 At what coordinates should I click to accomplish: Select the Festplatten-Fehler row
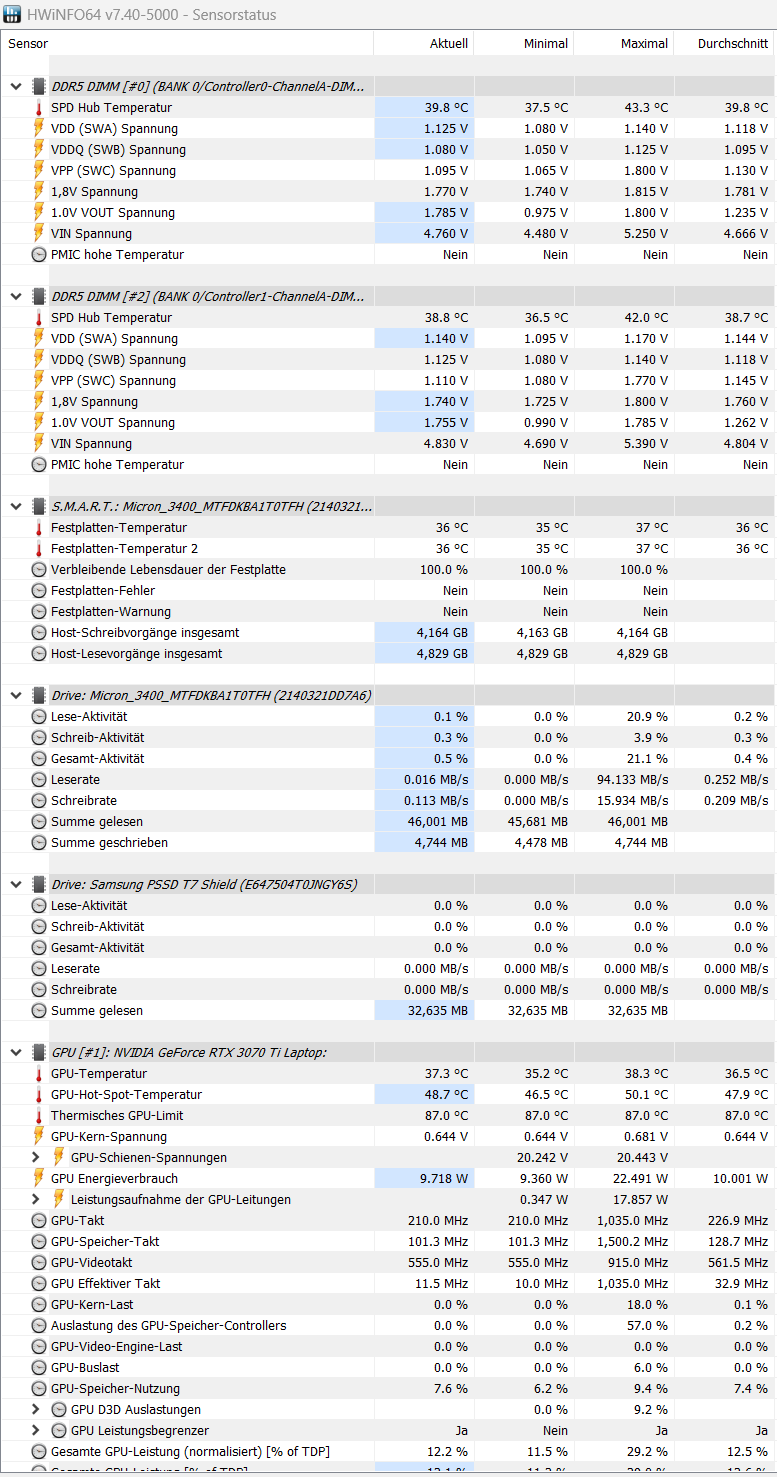pos(388,591)
